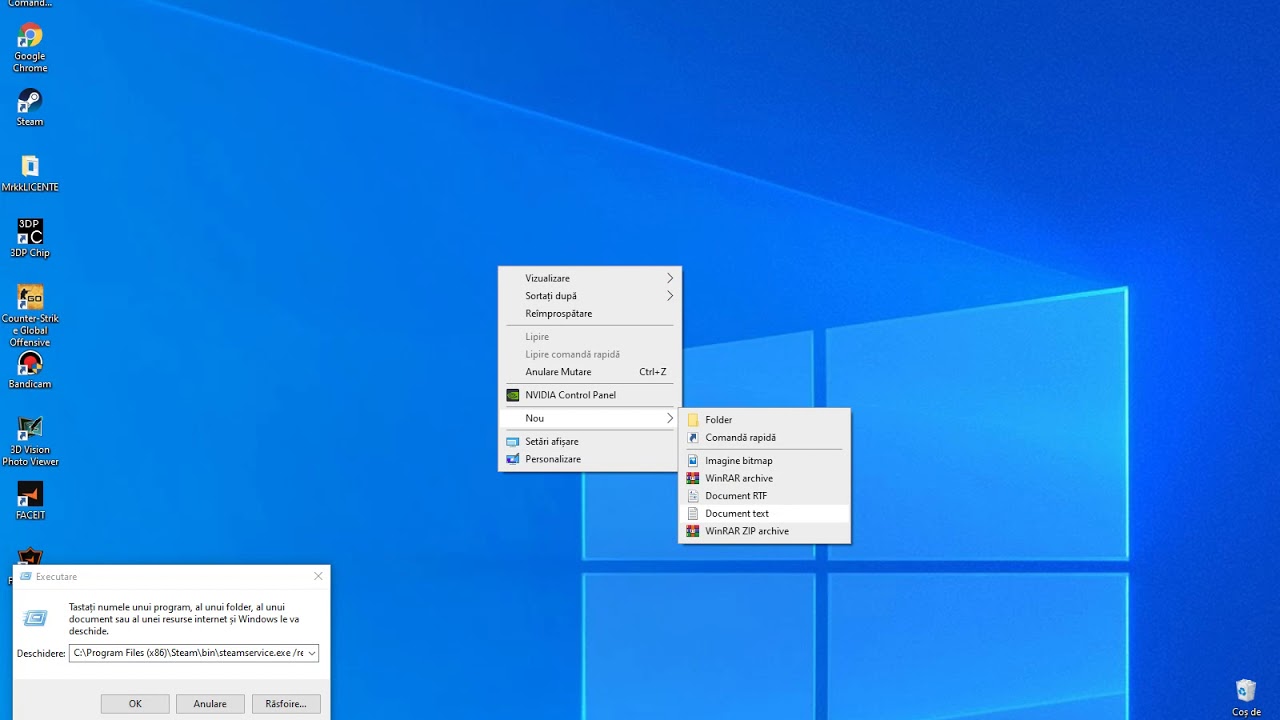
Task: Select Personalizare menu entry
Action: pyautogui.click(x=590, y=459)
